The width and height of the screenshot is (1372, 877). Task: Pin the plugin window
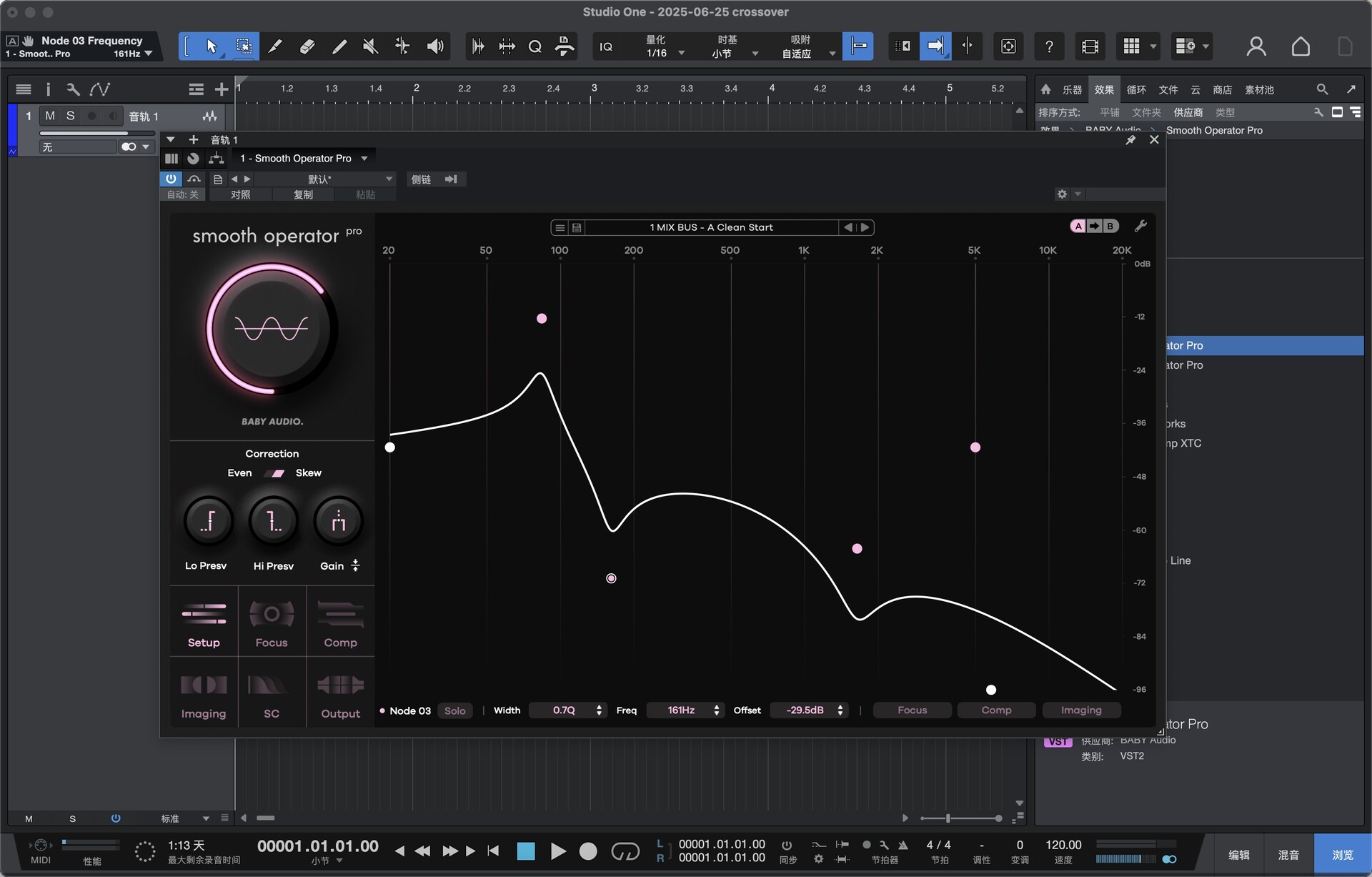coord(1130,139)
